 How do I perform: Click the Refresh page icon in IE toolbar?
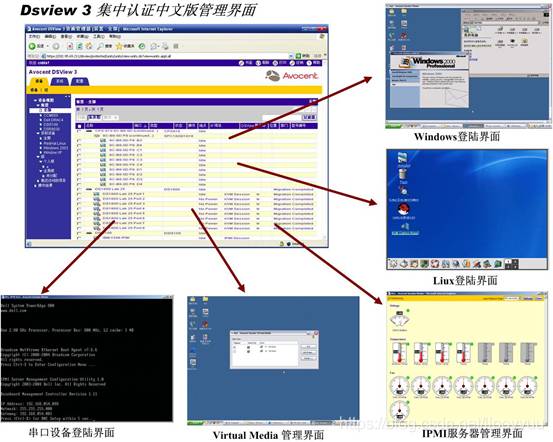(80, 46)
